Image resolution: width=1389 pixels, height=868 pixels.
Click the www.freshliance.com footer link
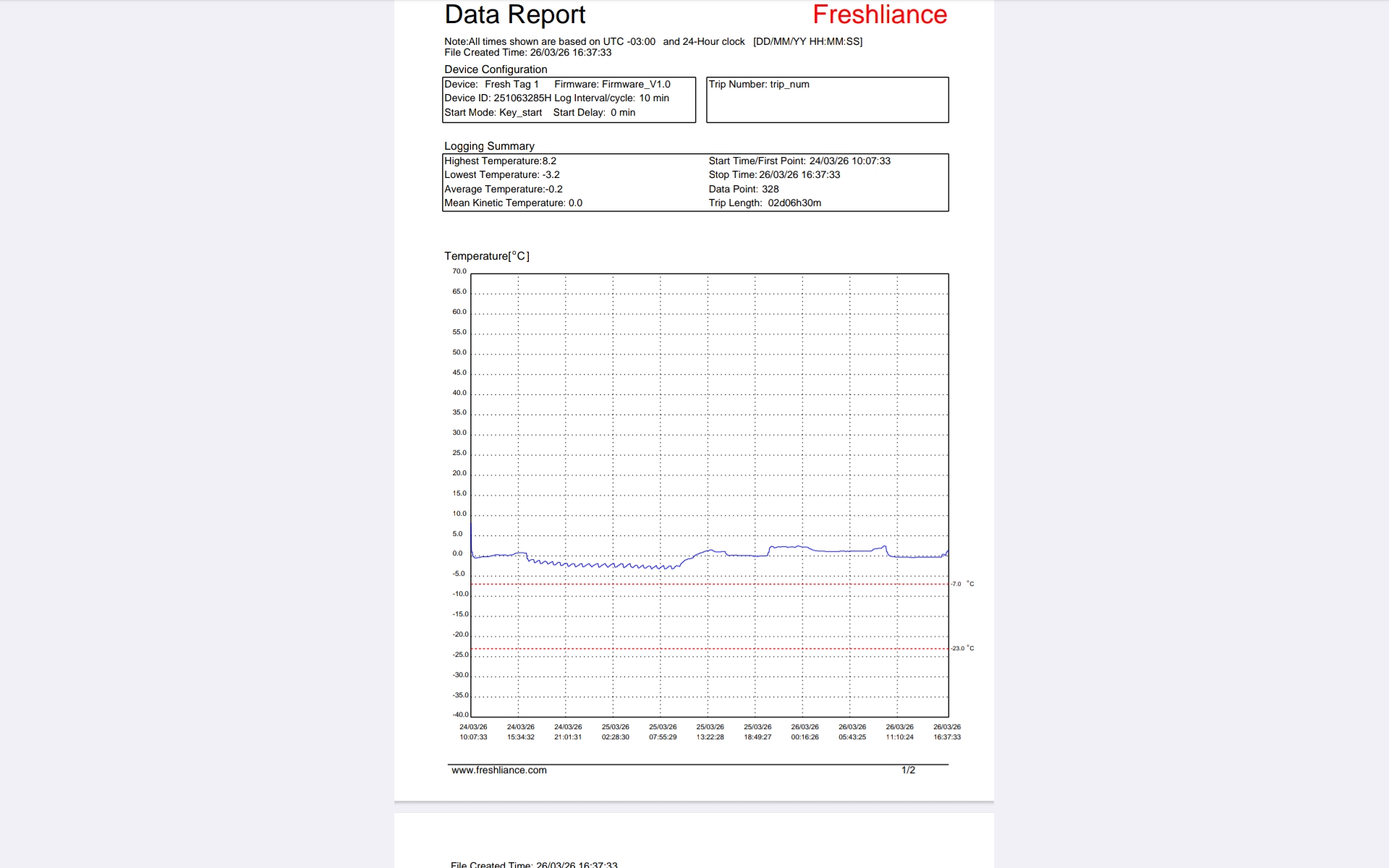point(498,770)
